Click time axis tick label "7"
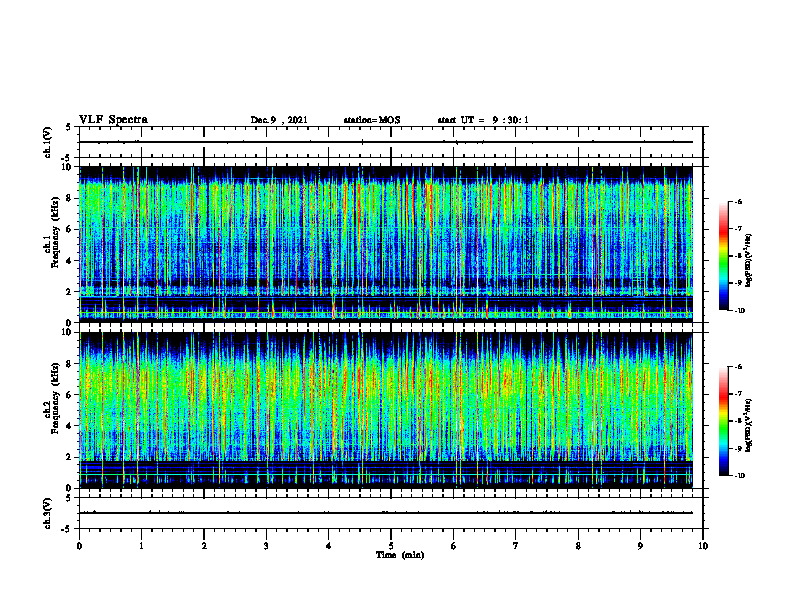The image size is (792, 612). pyautogui.click(x=516, y=546)
